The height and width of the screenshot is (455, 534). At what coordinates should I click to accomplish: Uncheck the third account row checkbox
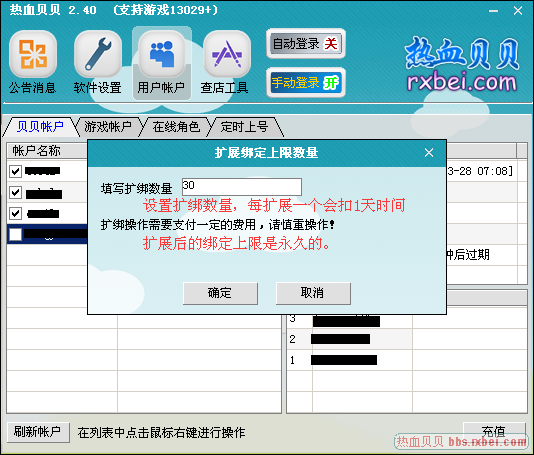tap(15, 214)
